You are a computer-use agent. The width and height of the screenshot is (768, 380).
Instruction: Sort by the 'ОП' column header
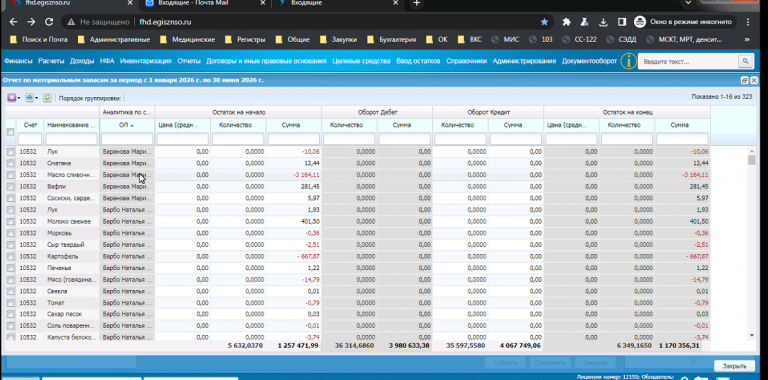(x=127, y=125)
